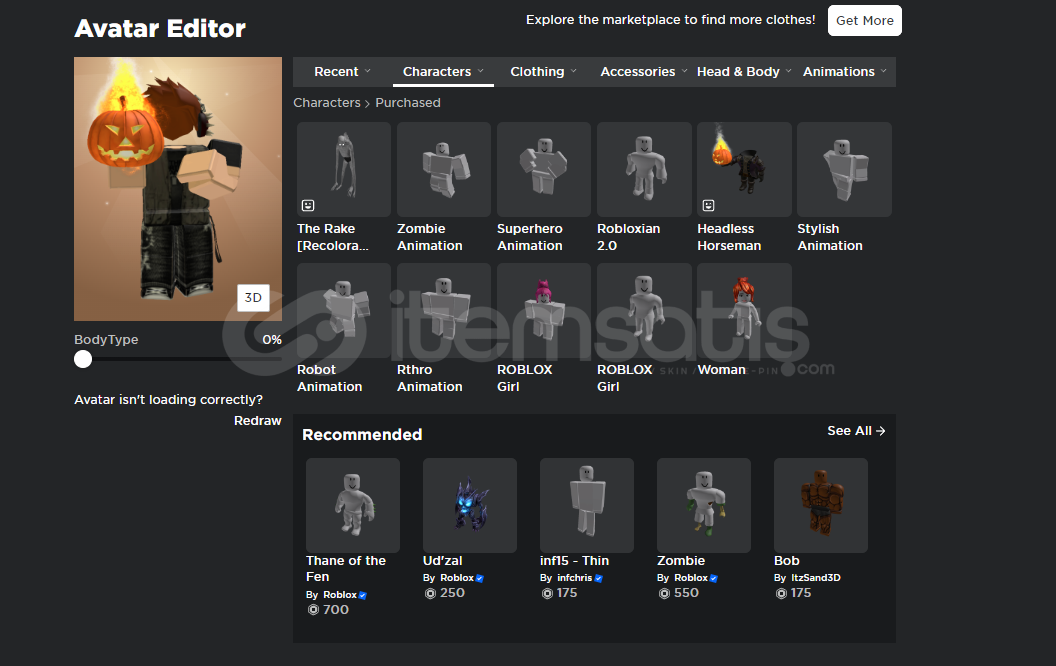
Task: Click the Avatar Editor page title
Action: tap(160, 28)
